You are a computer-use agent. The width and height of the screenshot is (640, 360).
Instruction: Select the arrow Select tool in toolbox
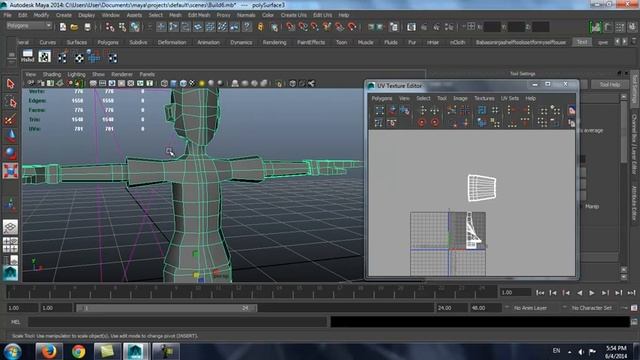click(11, 84)
